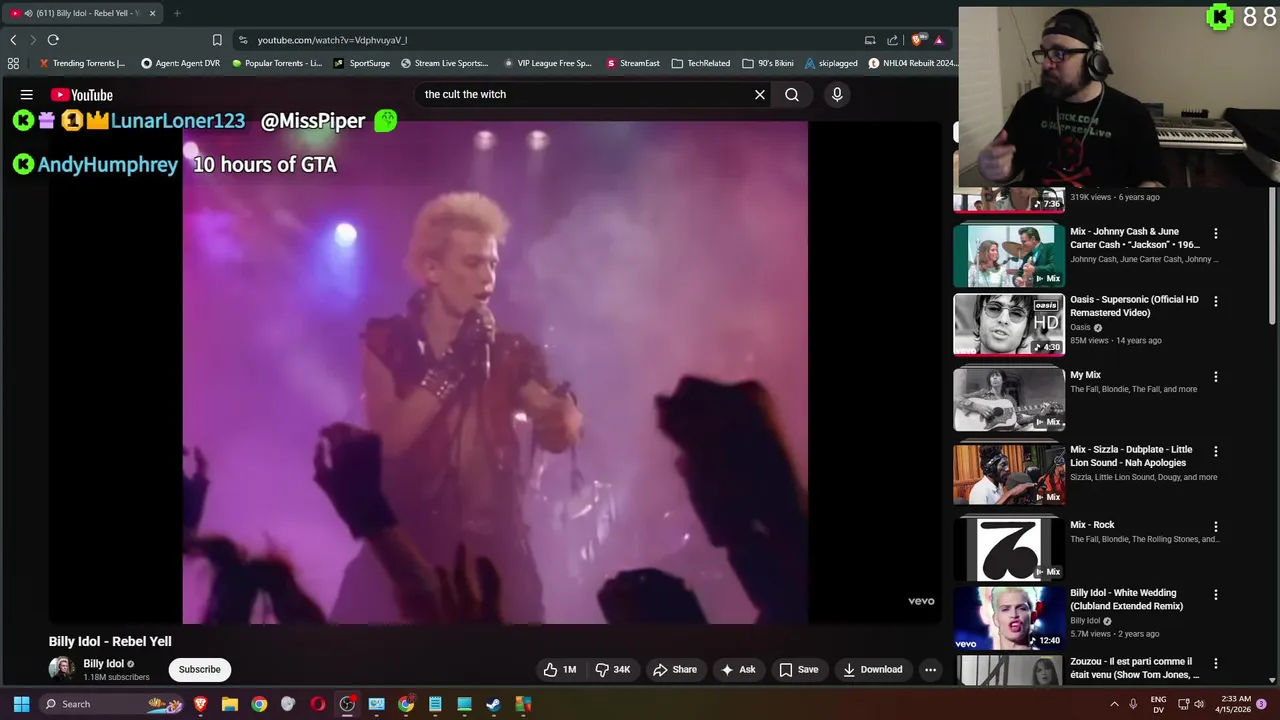Open Popular Torrents bookmark

pos(277,63)
